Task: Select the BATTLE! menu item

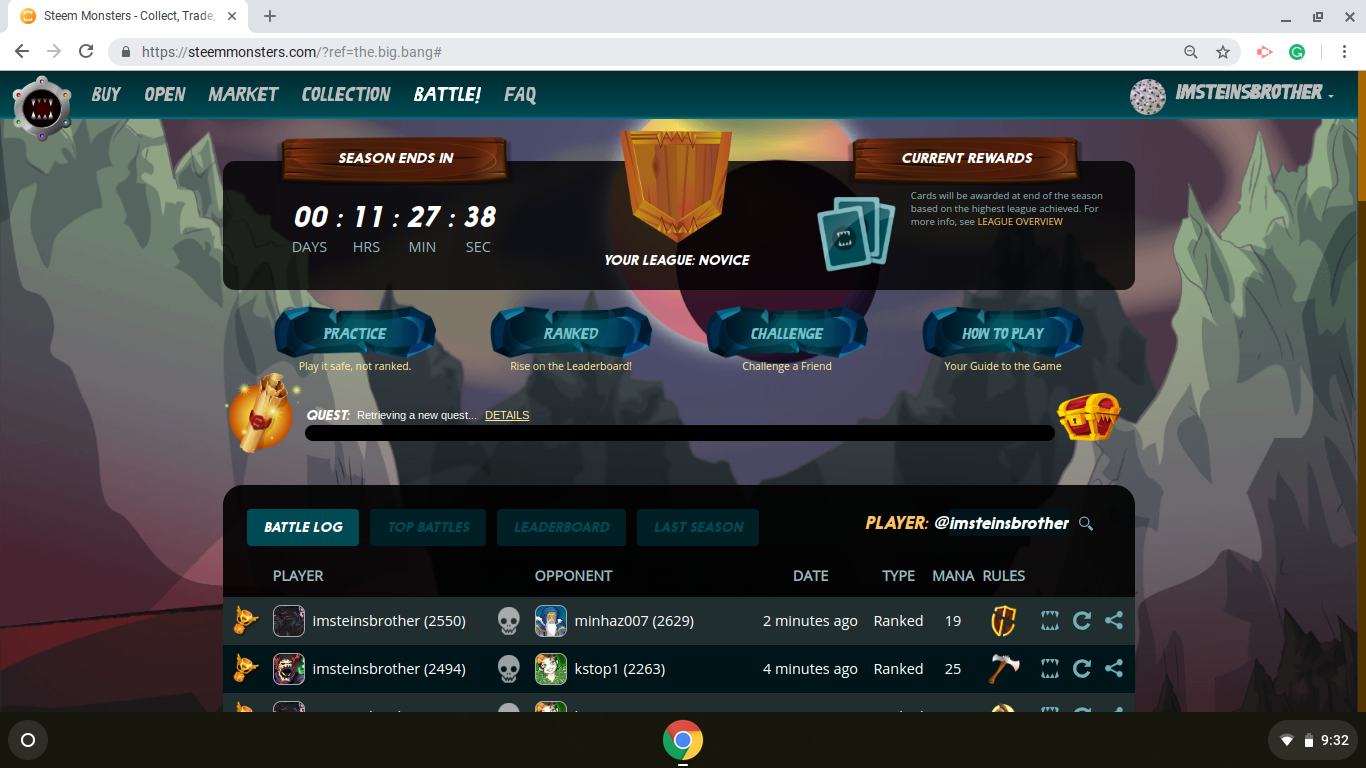Action: pos(447,94)
